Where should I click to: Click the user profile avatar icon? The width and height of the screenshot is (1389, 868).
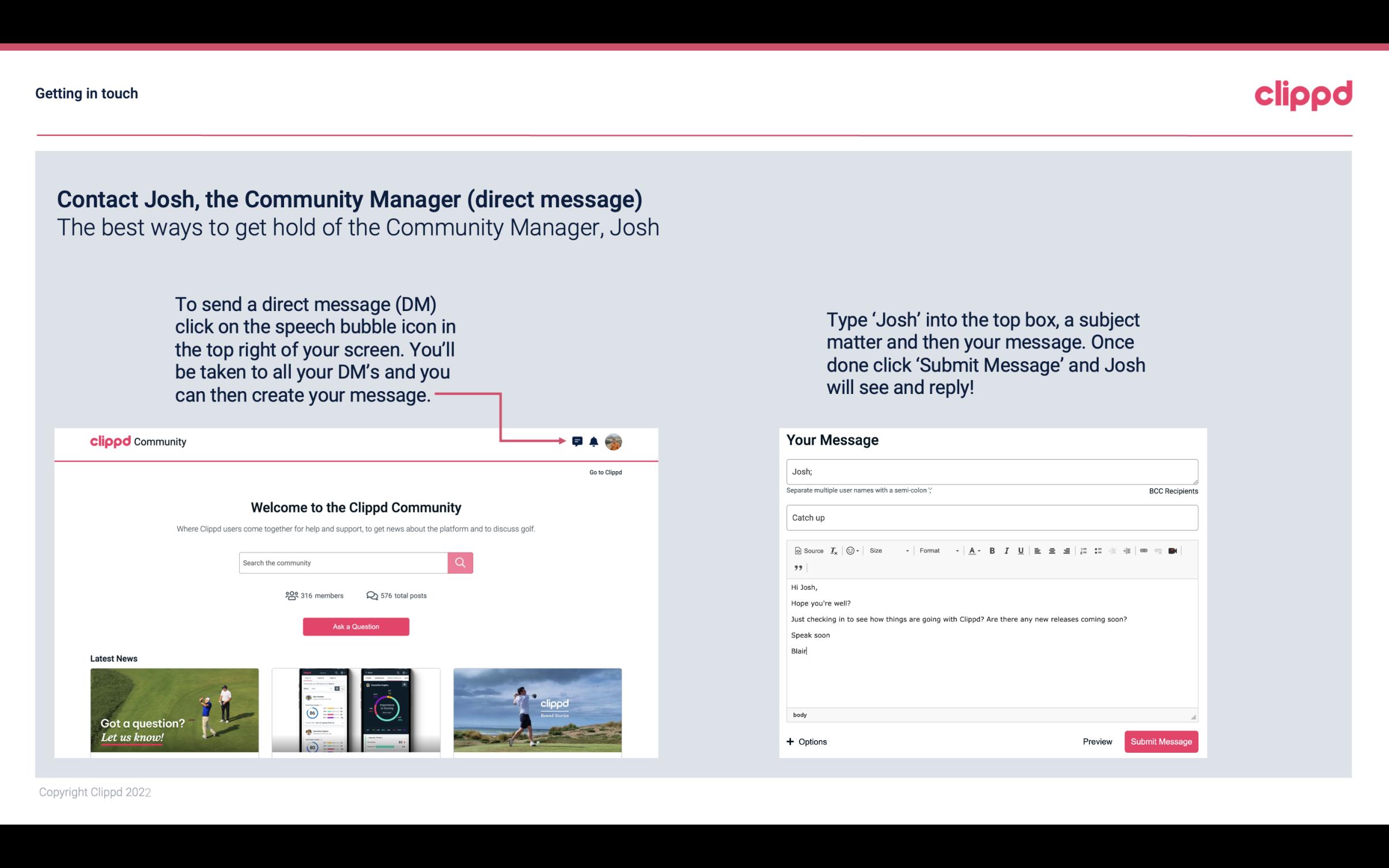[x=613, y=442]
